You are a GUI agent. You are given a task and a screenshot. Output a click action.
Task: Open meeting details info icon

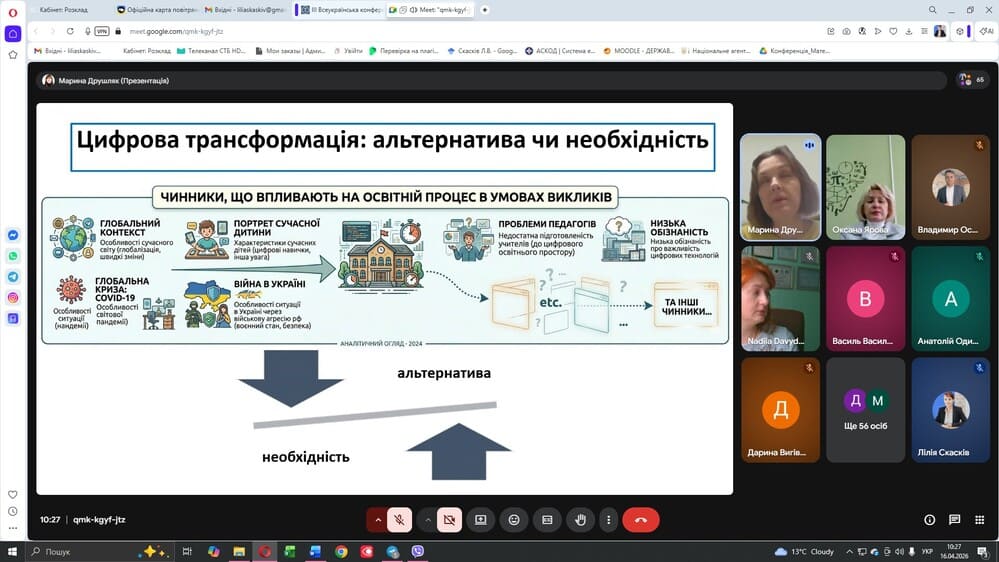pyautogui.click(x=929, y=520)
